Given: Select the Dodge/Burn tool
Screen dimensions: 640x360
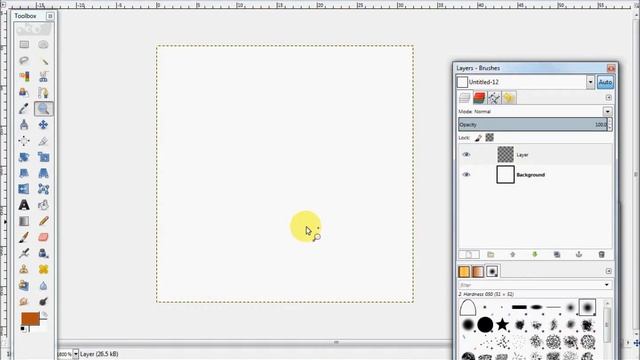Looking at the screenshot, I should pyautogui.click(x=43, y=302).
